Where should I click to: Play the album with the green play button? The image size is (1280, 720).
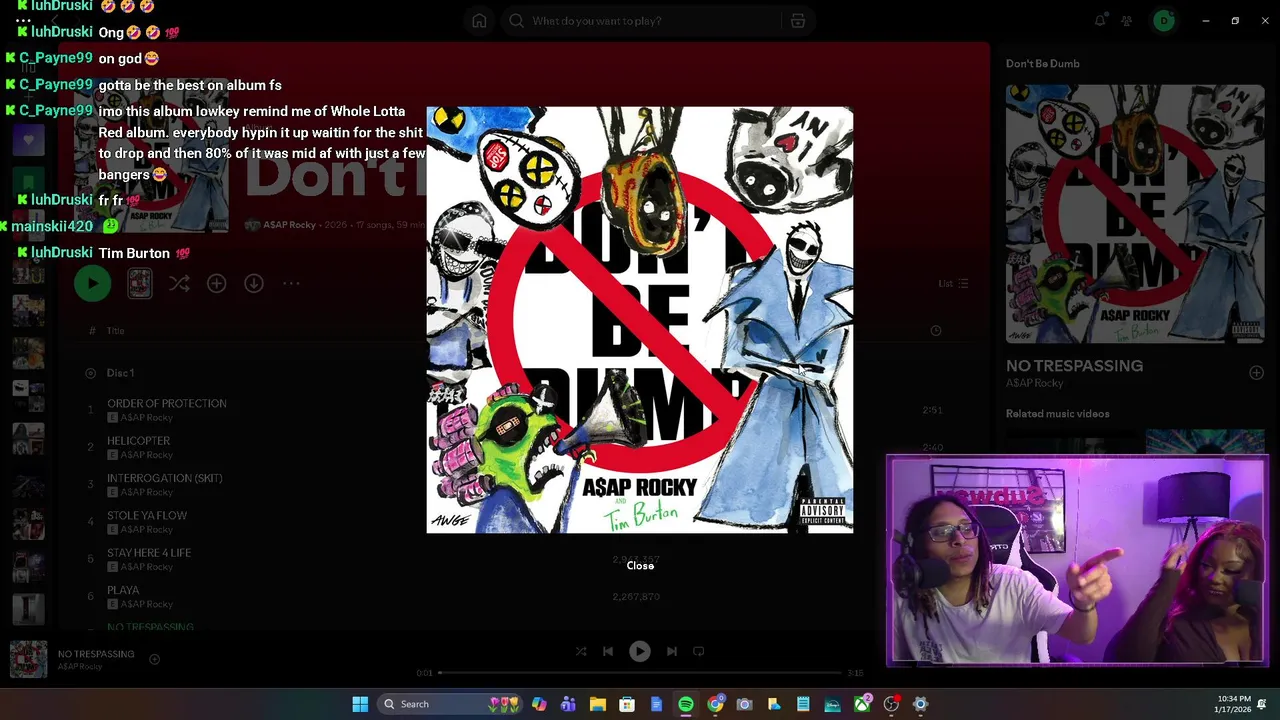point(93,284)
